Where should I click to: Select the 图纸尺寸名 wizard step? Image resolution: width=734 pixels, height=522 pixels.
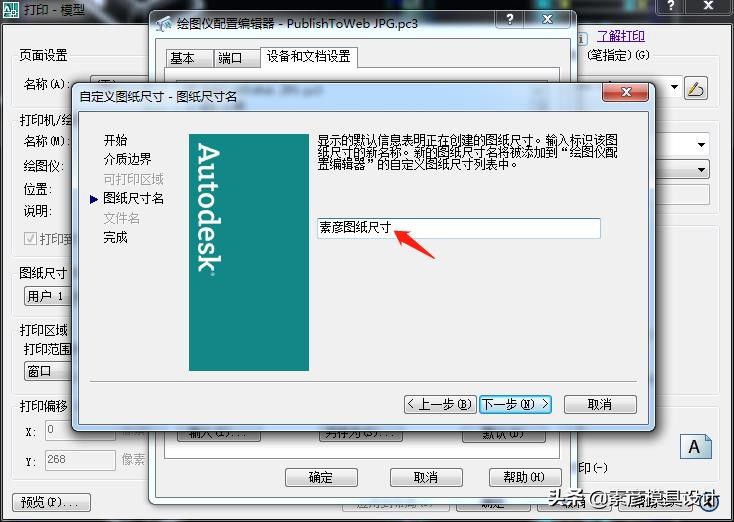133,199
